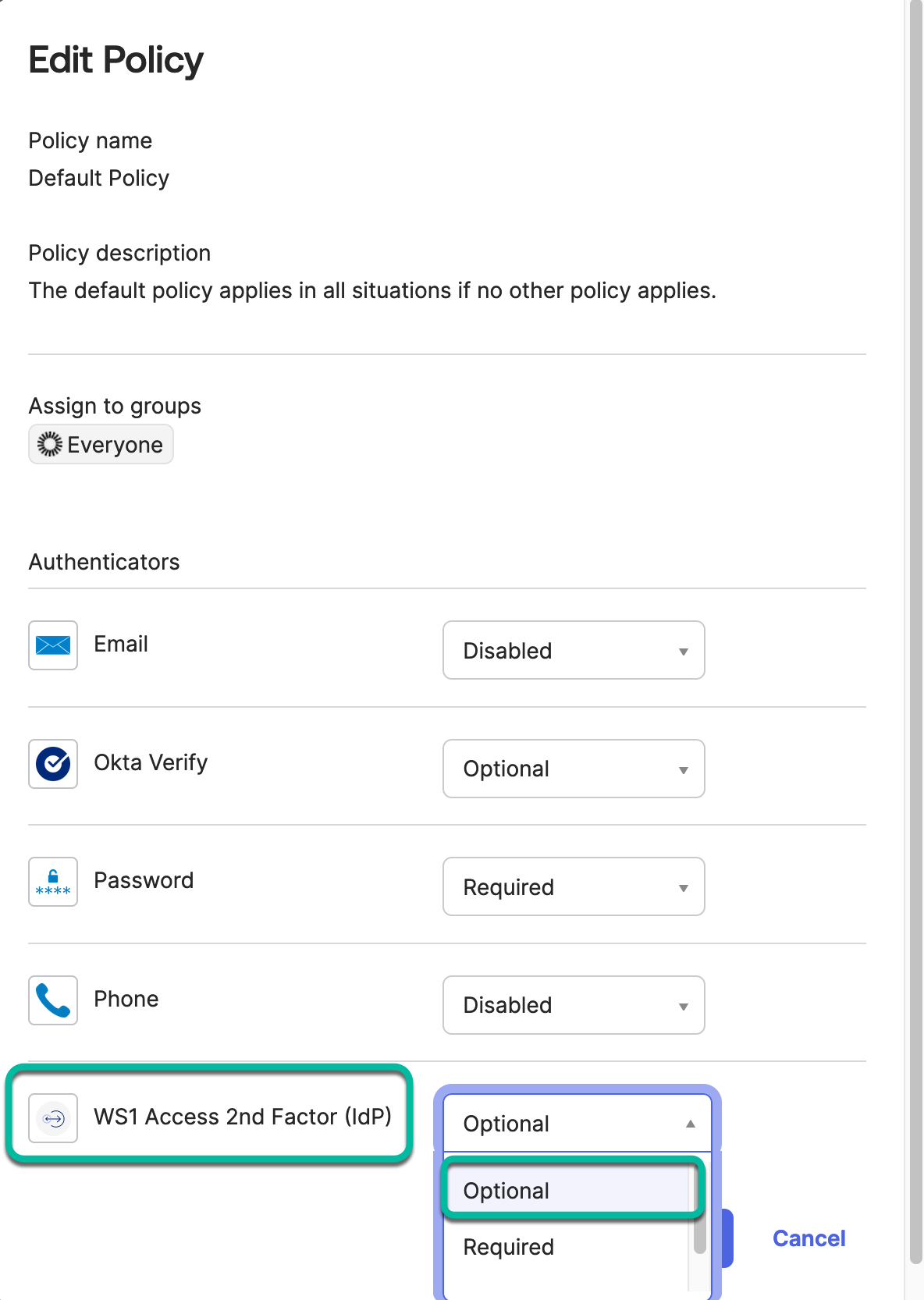Click the 'Default Policy' name text

pos(99,178)
